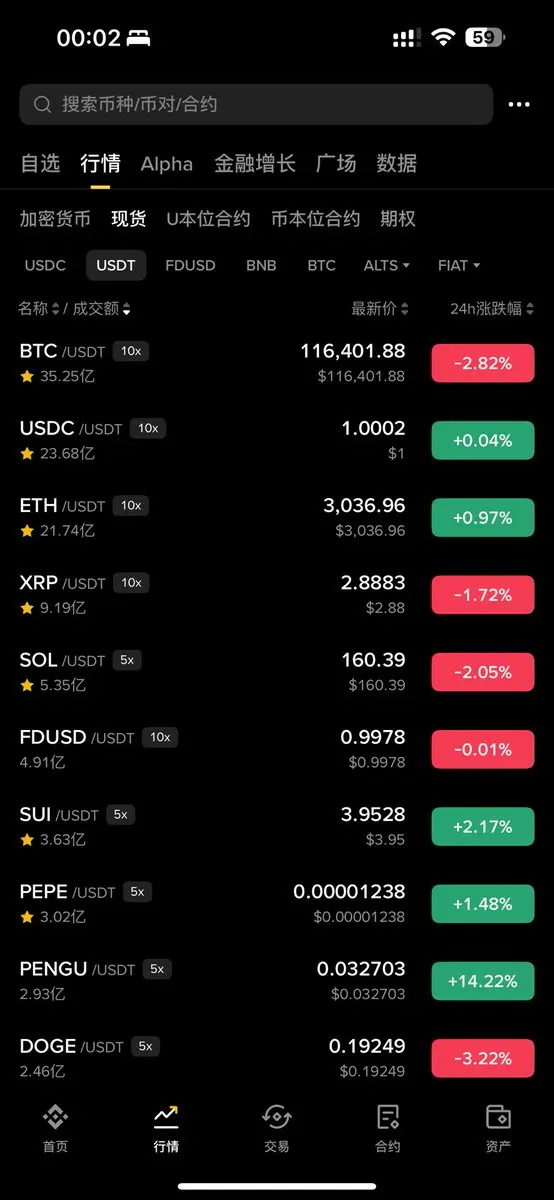
Task: Tap the PENGU +14.22% change button
Action: pyautogui.click(x=483, y=981)
